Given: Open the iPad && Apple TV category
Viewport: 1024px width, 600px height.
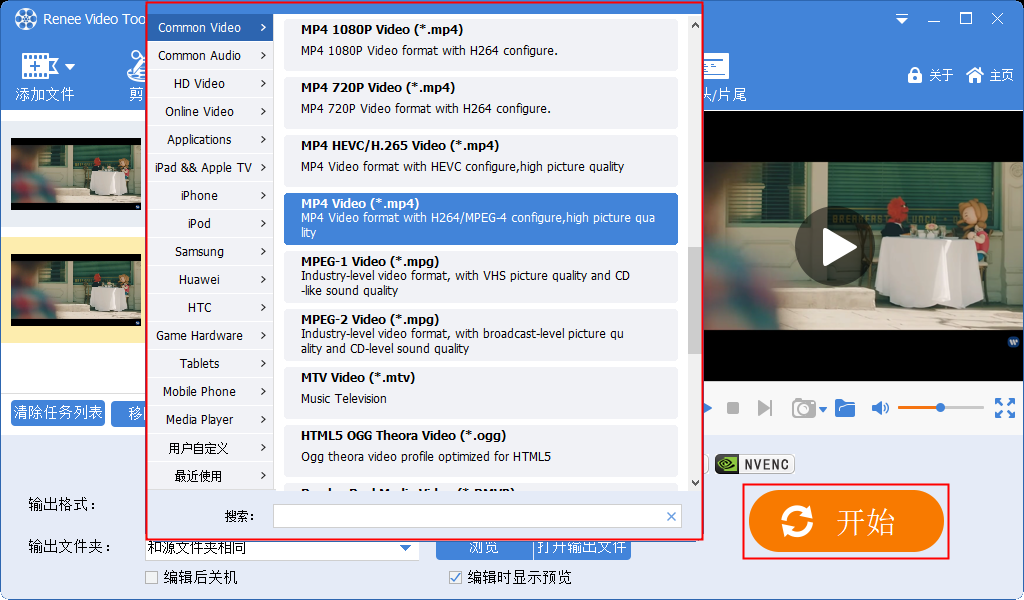Looking at the screenshot, I should click(x=210, y=168).
